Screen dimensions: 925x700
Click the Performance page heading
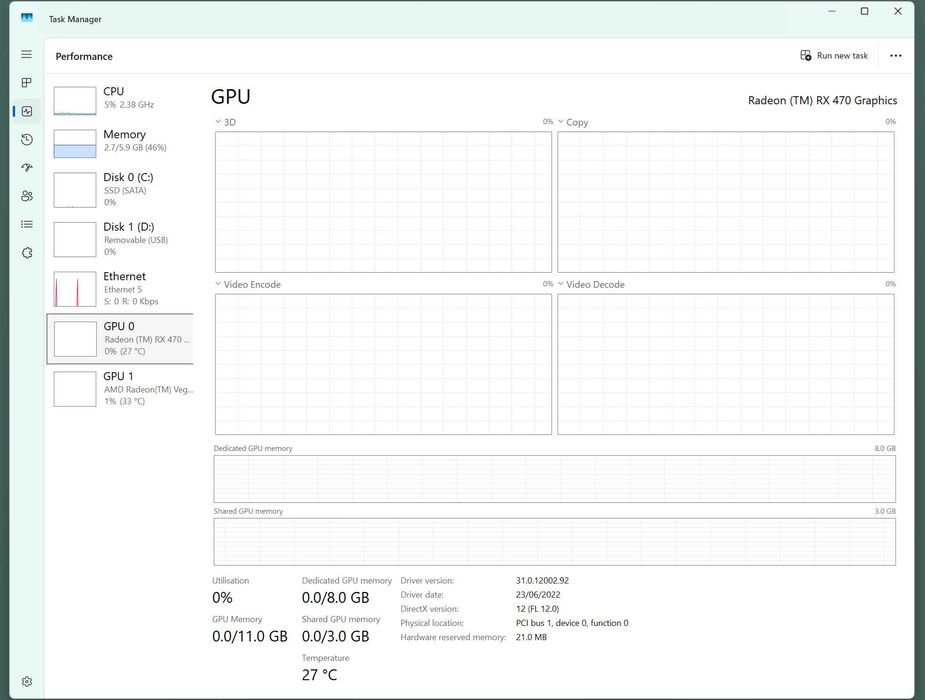tap(84, 57)
